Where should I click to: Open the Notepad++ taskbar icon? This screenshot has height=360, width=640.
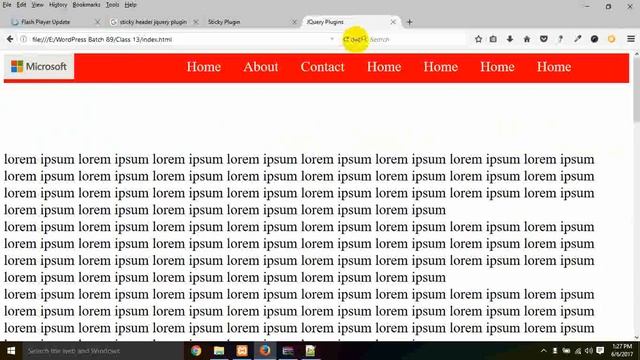[x=310, y=351]
